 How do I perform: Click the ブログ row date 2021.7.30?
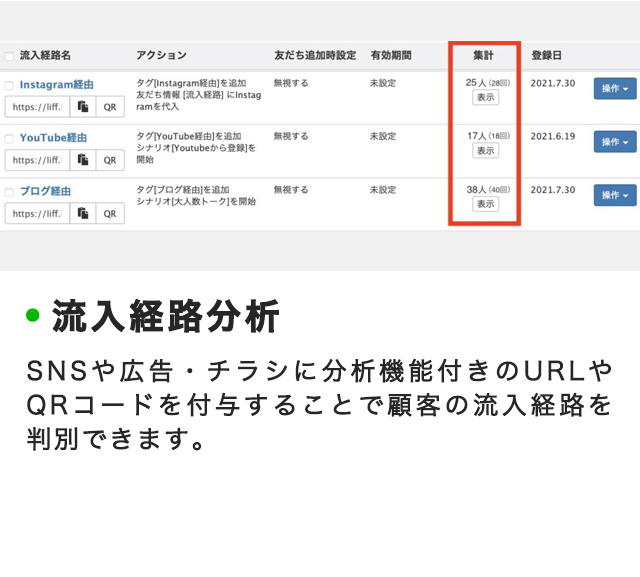[553, 190]
